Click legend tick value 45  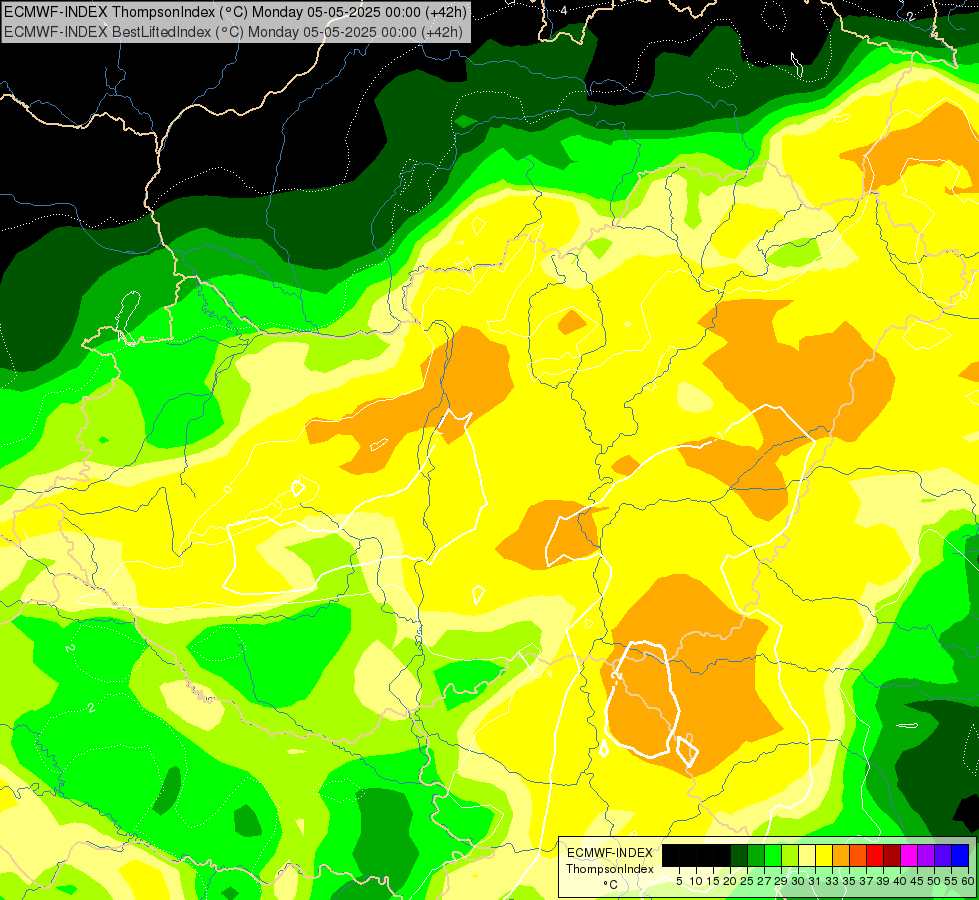click(917, 881)
